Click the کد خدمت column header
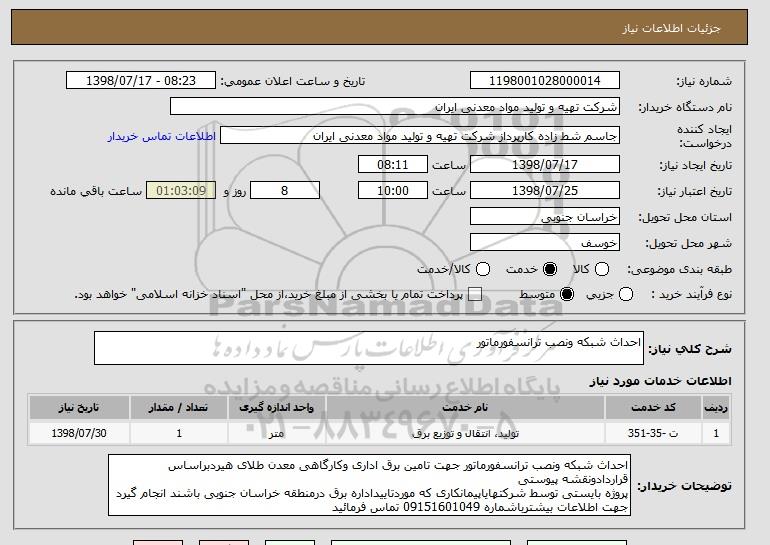The image size is (770, 545). (x=653, y=408)
